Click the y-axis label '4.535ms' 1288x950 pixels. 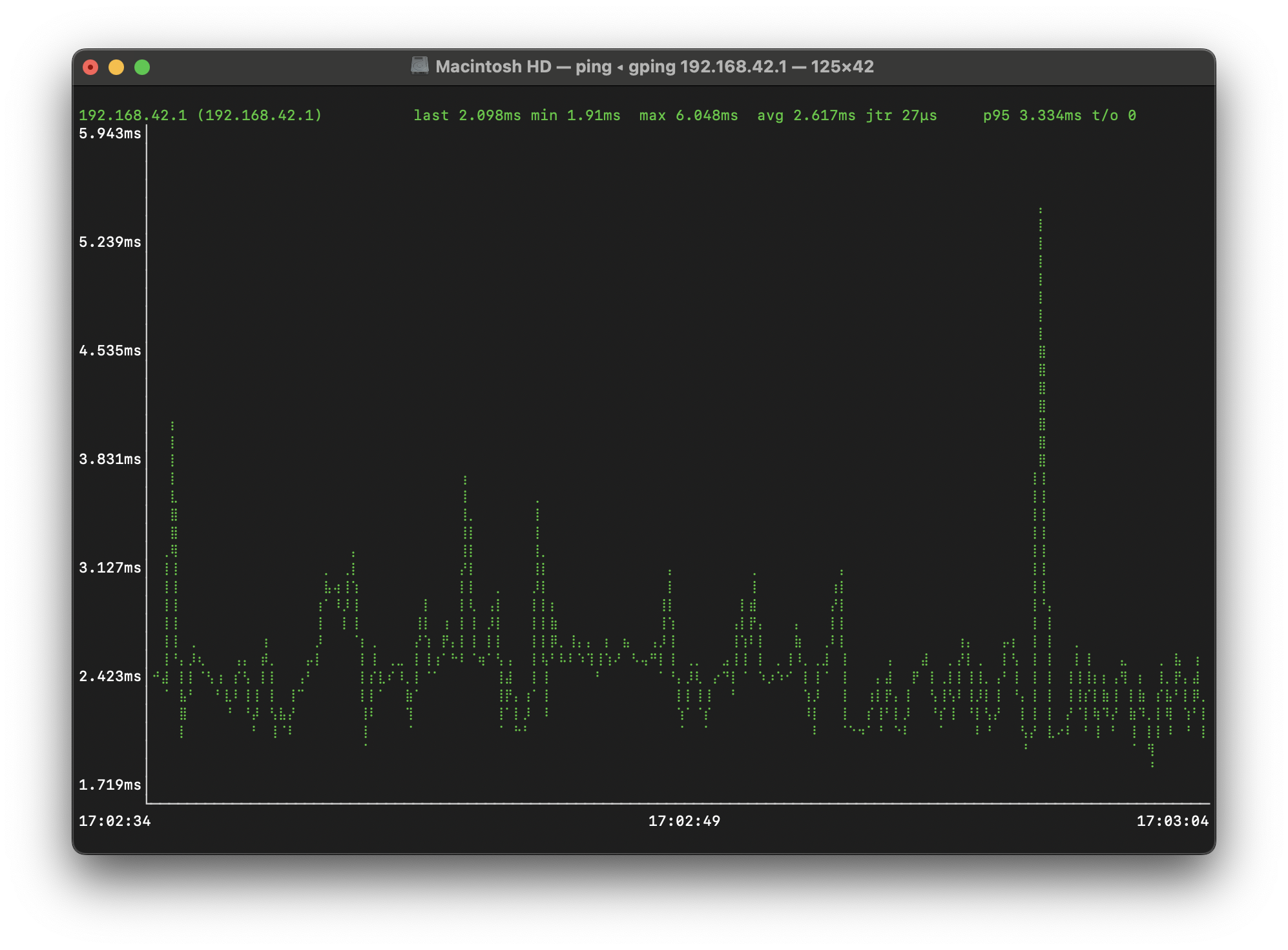[110, 351]
